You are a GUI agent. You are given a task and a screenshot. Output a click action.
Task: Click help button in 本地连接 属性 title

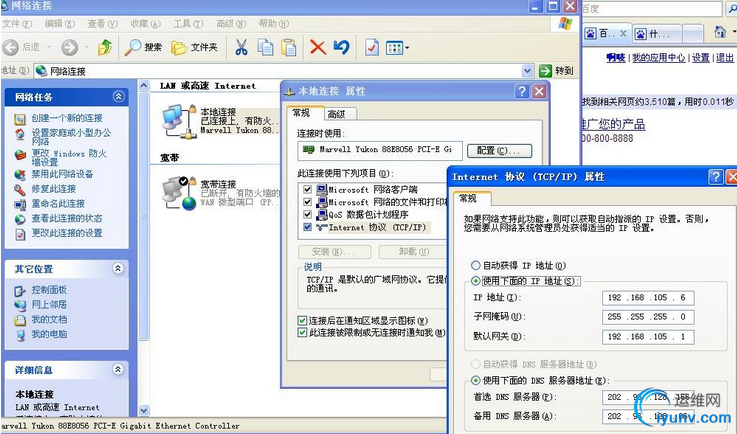pyautogui.click(x=522, y=91)
